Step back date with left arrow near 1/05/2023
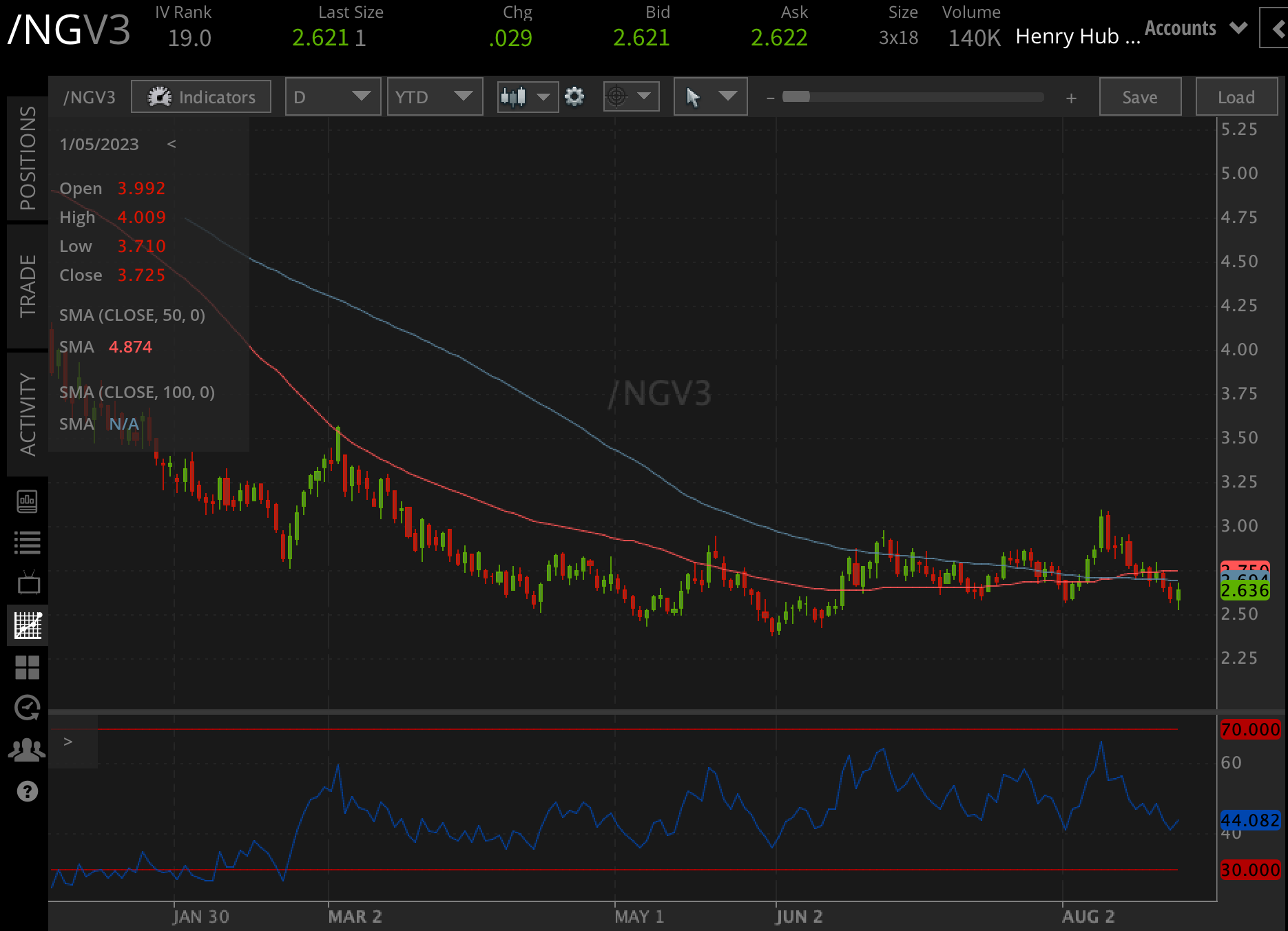The image size is (1288, 931). 172,145
